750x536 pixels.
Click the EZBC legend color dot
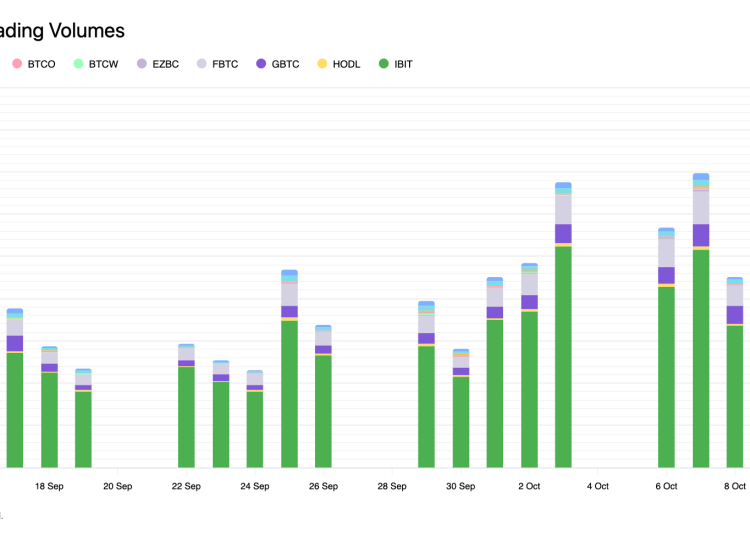pos(141,64)
